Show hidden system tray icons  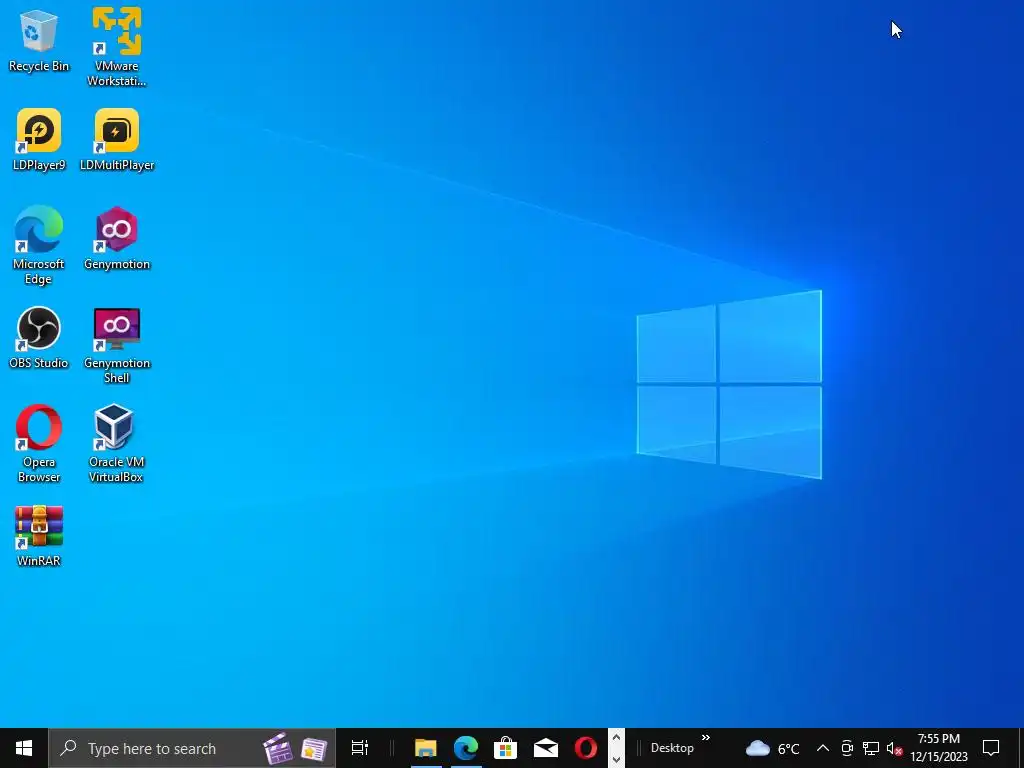tap(823, 748)
